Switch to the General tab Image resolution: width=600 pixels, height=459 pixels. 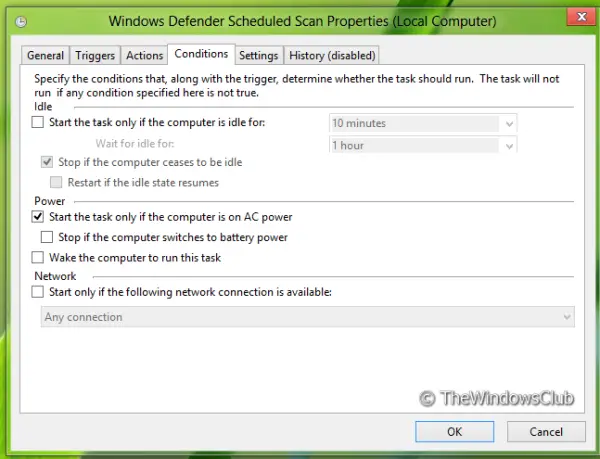point(46,55)
